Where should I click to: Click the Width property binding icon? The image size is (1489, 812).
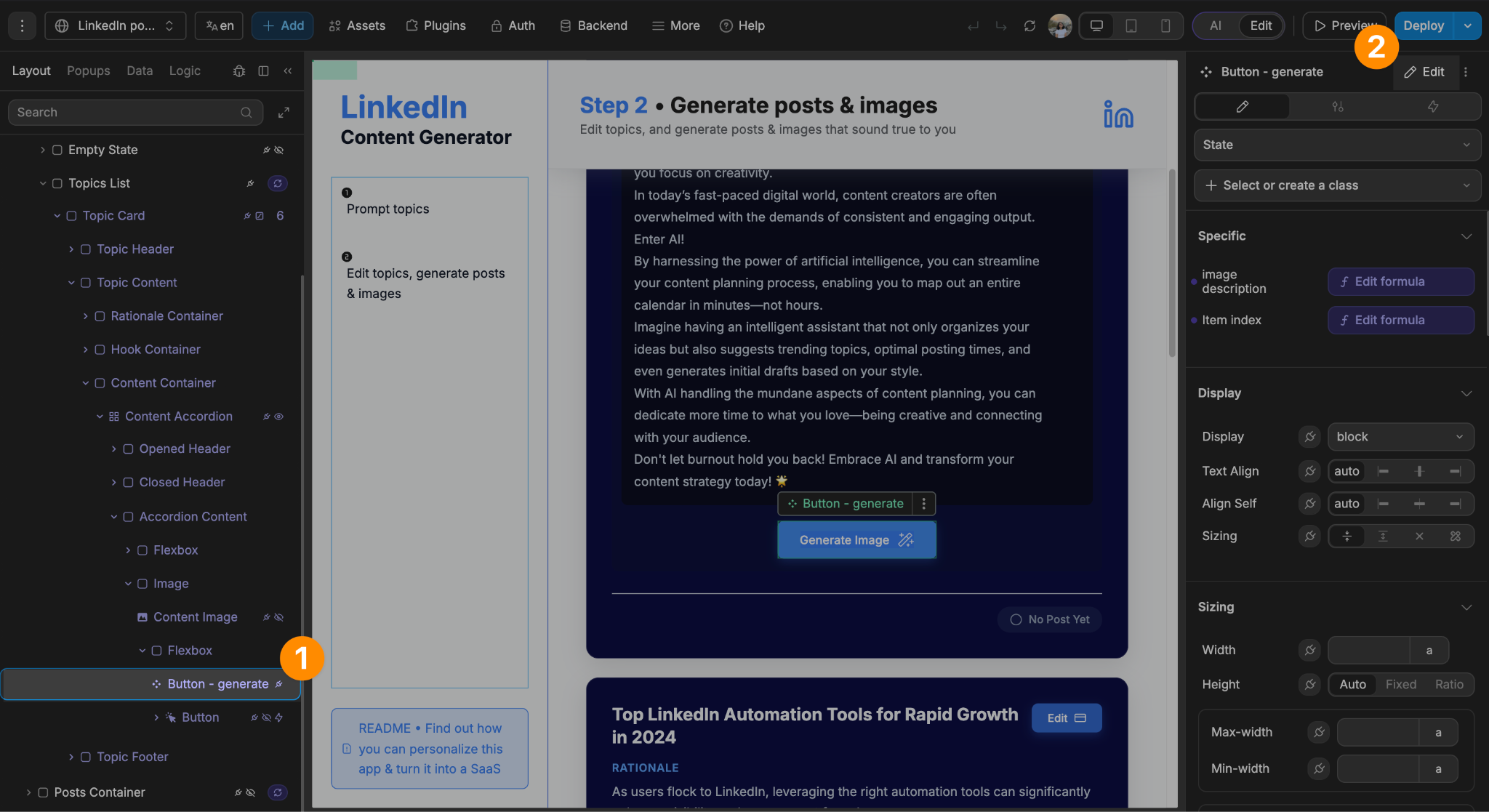tap(1310, 650)
